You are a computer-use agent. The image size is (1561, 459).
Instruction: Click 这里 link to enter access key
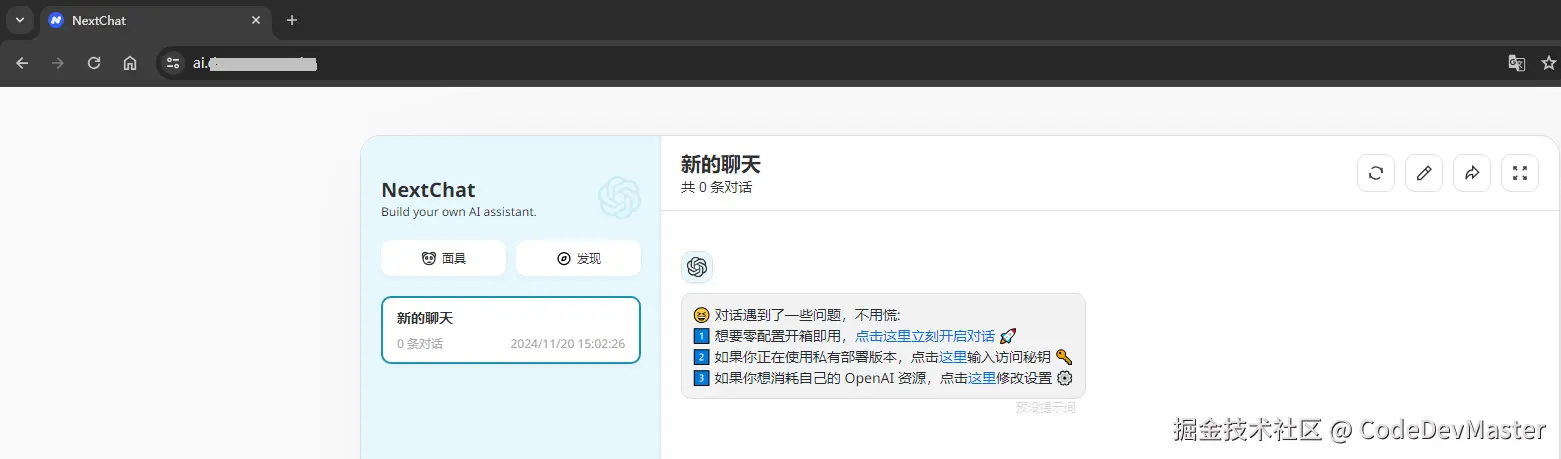click(x=953, y=357)
